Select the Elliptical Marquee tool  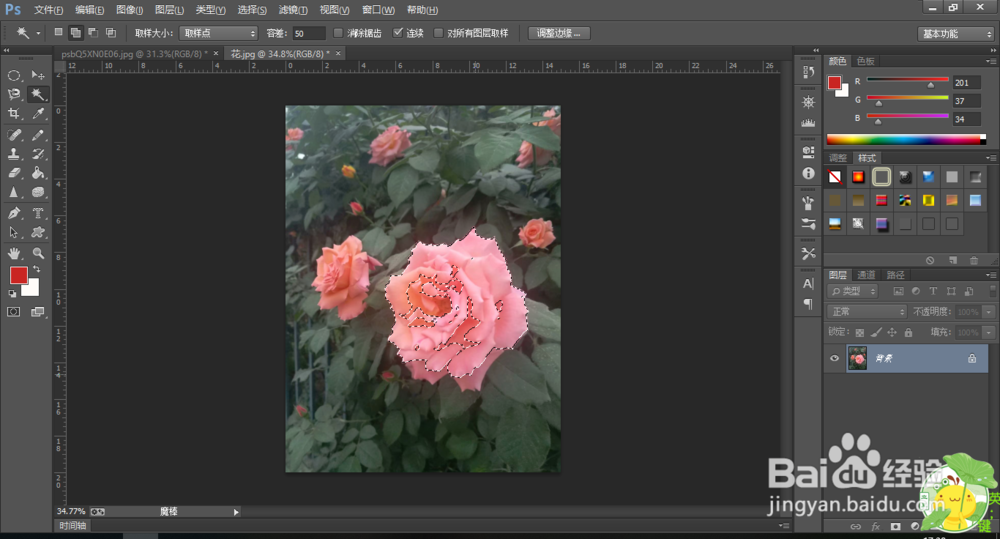tap(13, 75)
